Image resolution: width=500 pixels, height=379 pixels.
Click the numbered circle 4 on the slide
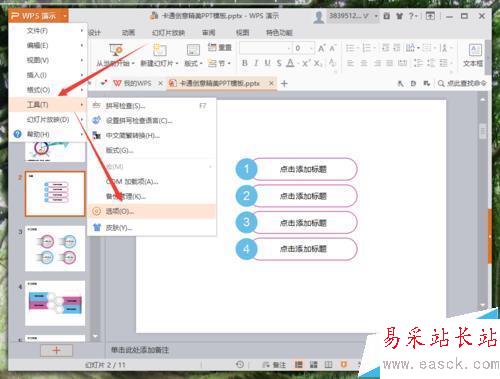[246, 249]
